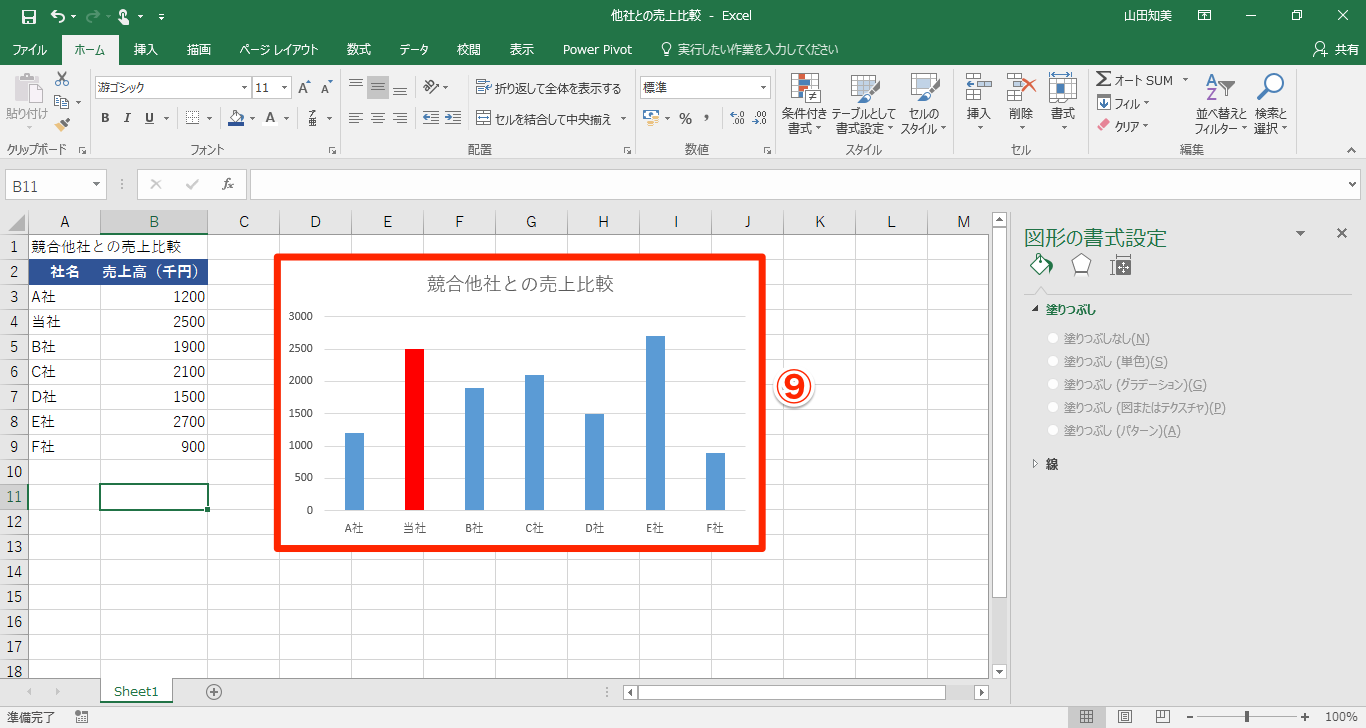This screenshot has width=1366, height=728.
Task: Open number format dropdown 標準
Action: 764,88
